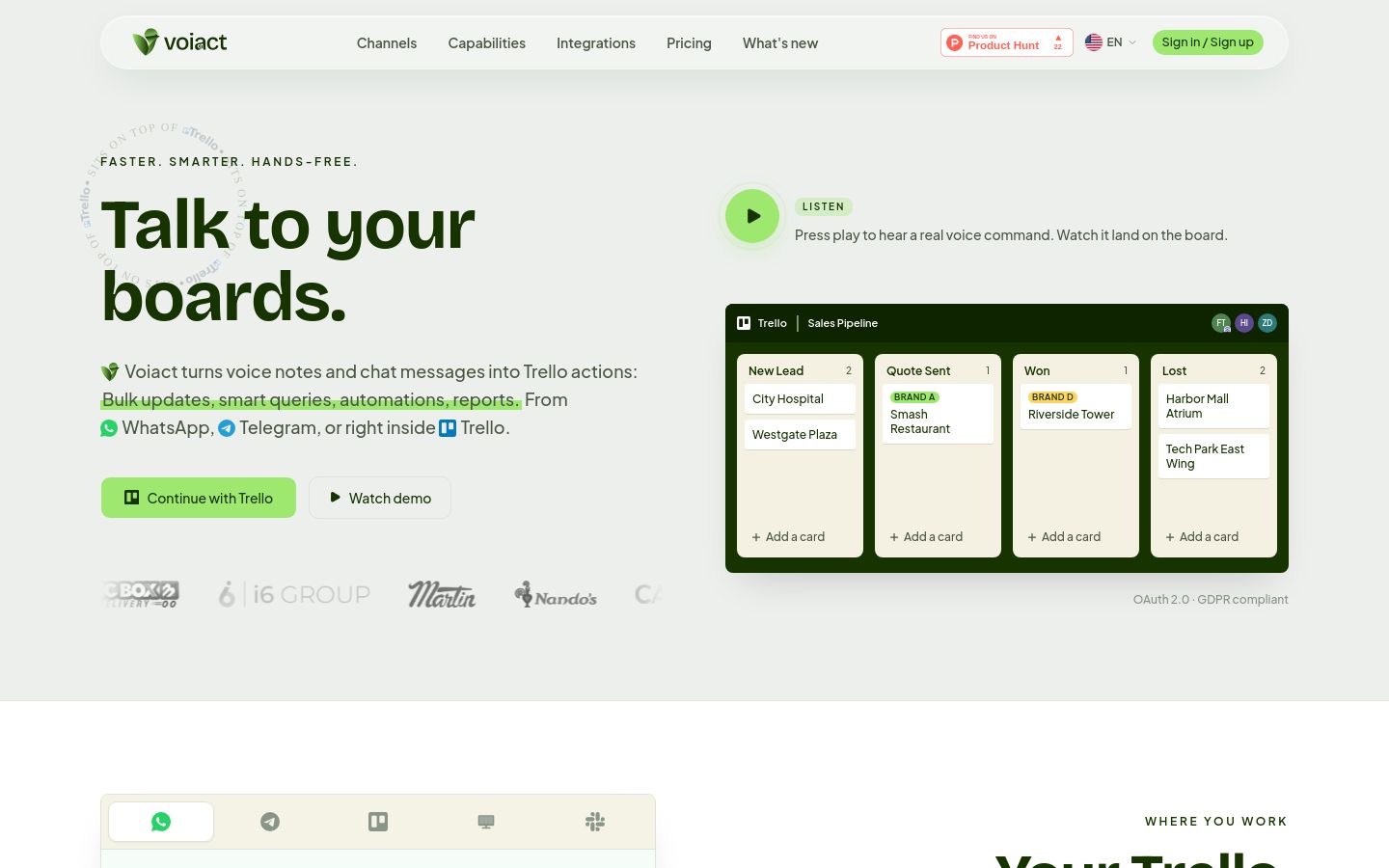Add a card to the New Lead list
The image size is (1389, 868).
tap(788, 537)
